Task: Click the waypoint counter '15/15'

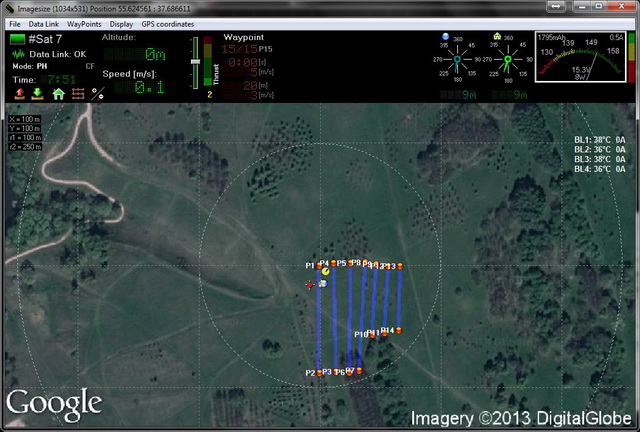Action: click(x=240, y=49)
